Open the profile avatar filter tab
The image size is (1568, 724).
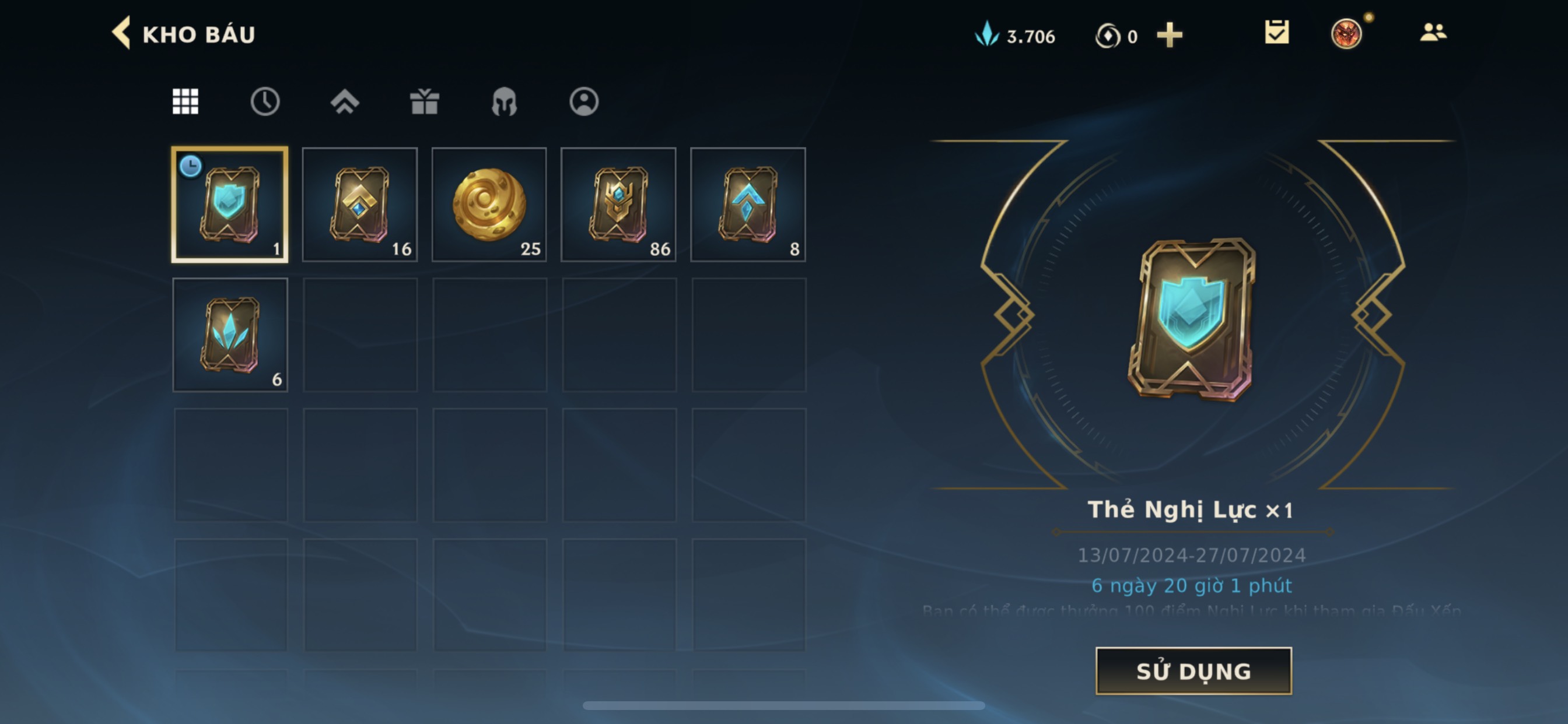[584, 101]
